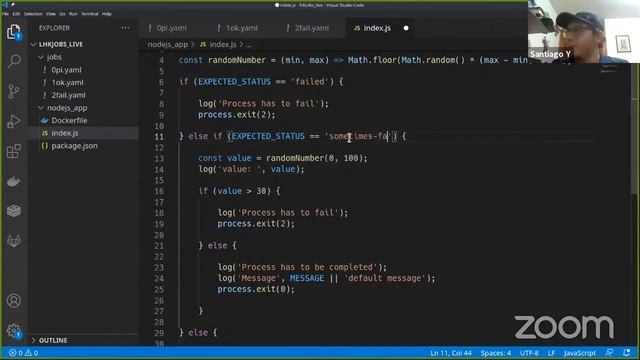
Task: Open 1ok.yaml in the explorer tree
Action: (x=67, y=82)
